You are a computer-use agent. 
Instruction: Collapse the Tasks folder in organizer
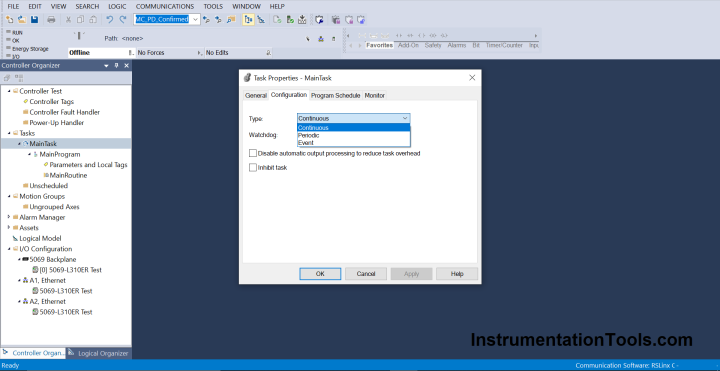tap(10, 133)
